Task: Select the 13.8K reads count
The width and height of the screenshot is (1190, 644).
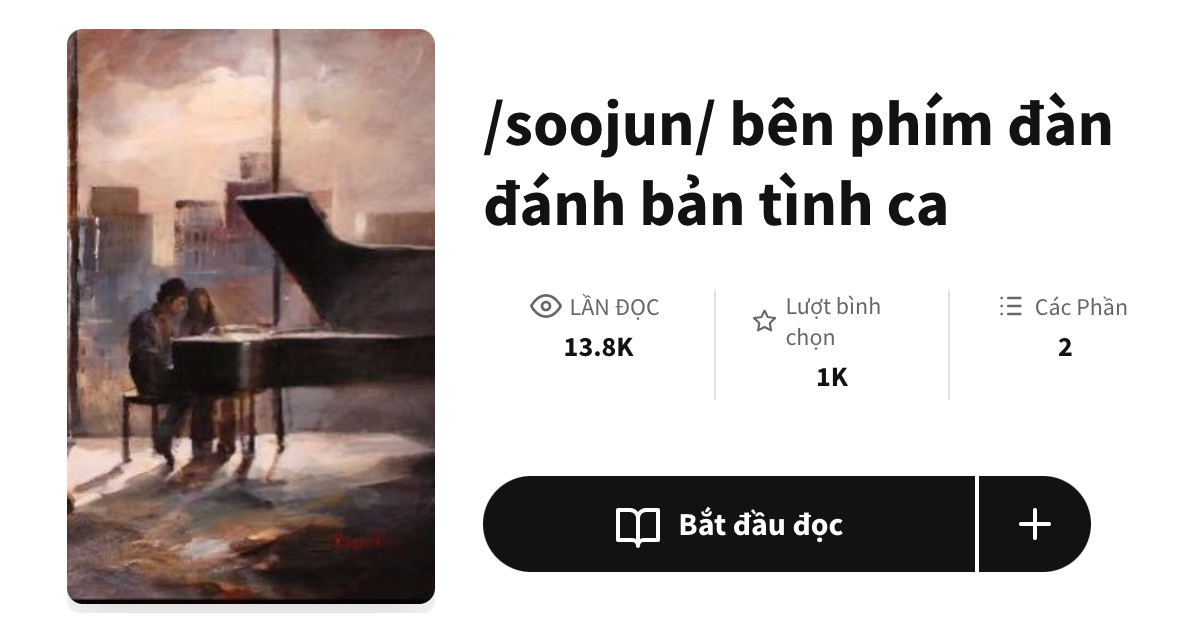Action: (x=598, y=347)
